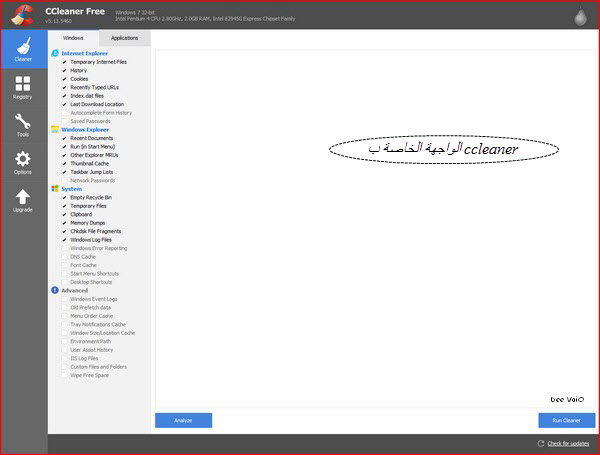Click the Internet Explorer category icon
Image resolution: width=600 pixels, height=455 pixels.
click(x=55, y=53)
